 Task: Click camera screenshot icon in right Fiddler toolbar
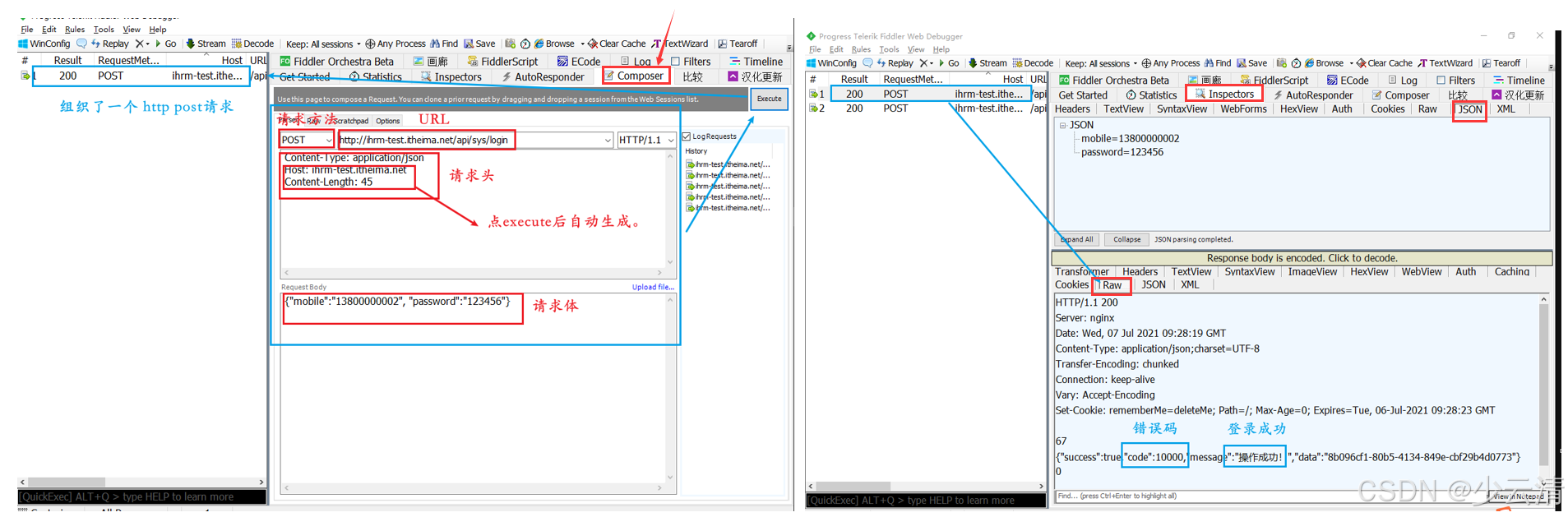[x=1281, y=63]
